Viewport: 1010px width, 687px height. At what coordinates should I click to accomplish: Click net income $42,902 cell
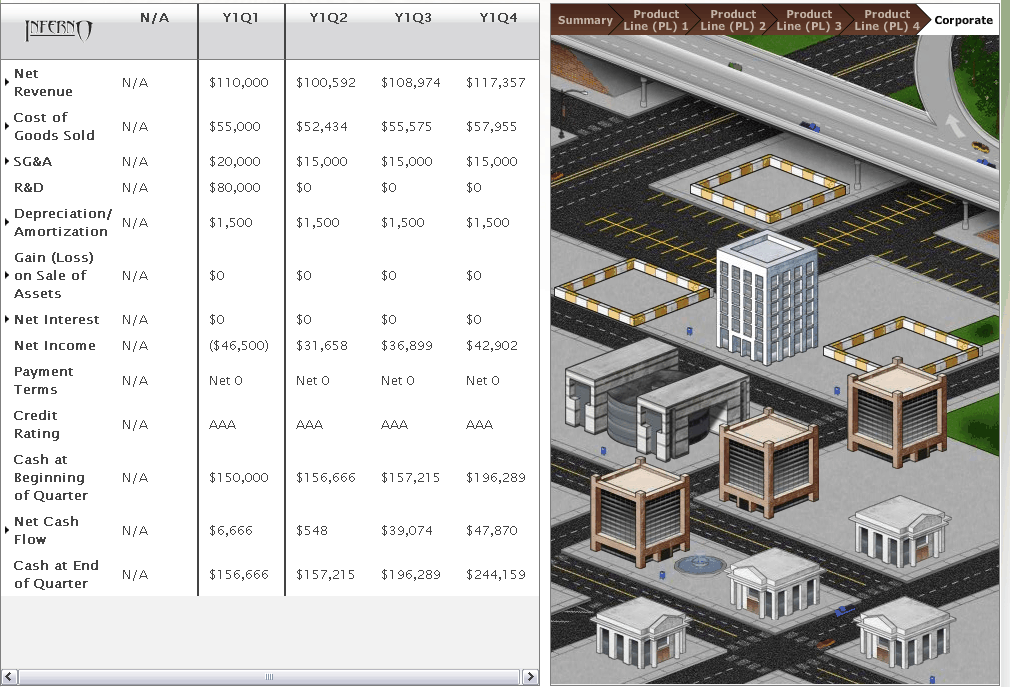(491, 345)
